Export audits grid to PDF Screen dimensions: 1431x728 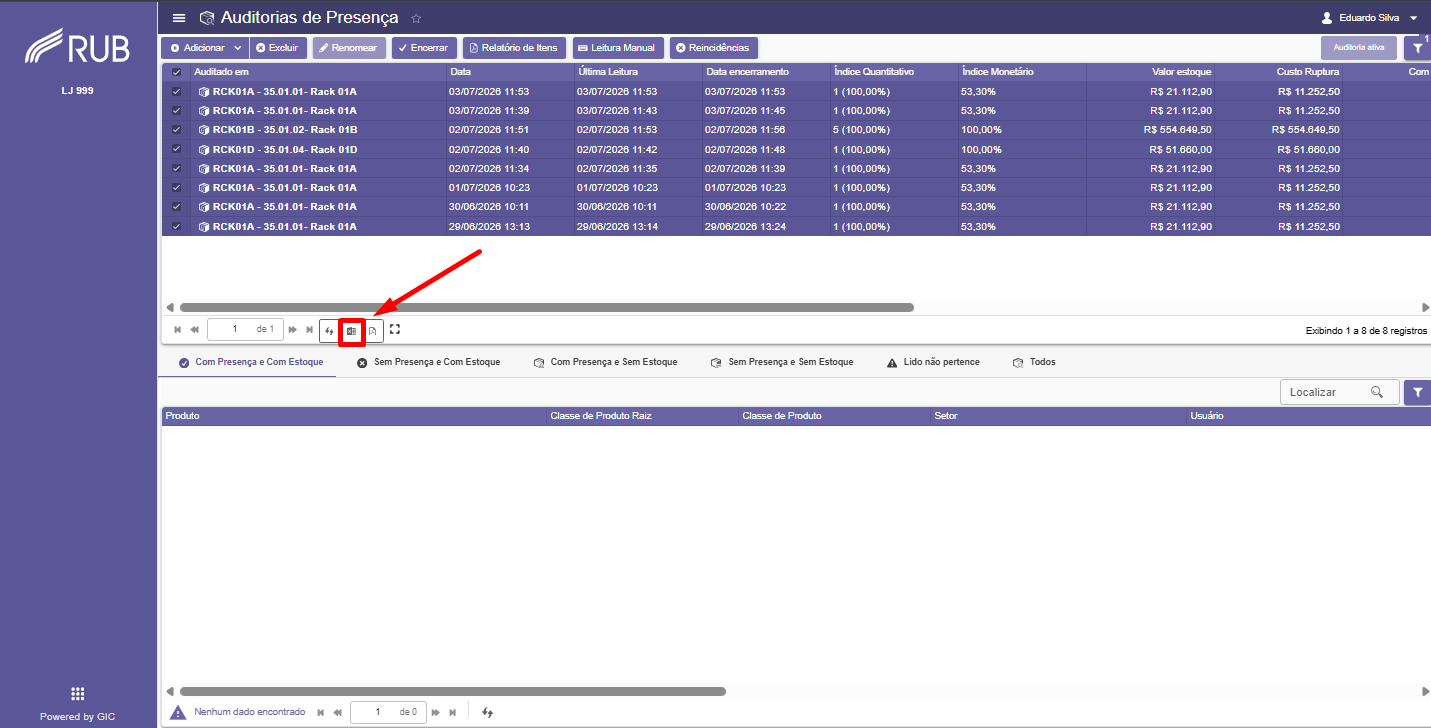372,330
